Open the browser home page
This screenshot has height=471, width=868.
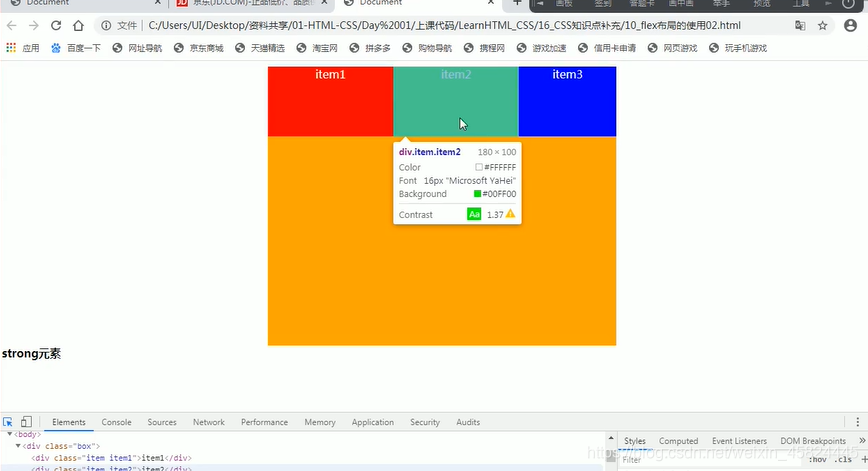click(78, 25)
